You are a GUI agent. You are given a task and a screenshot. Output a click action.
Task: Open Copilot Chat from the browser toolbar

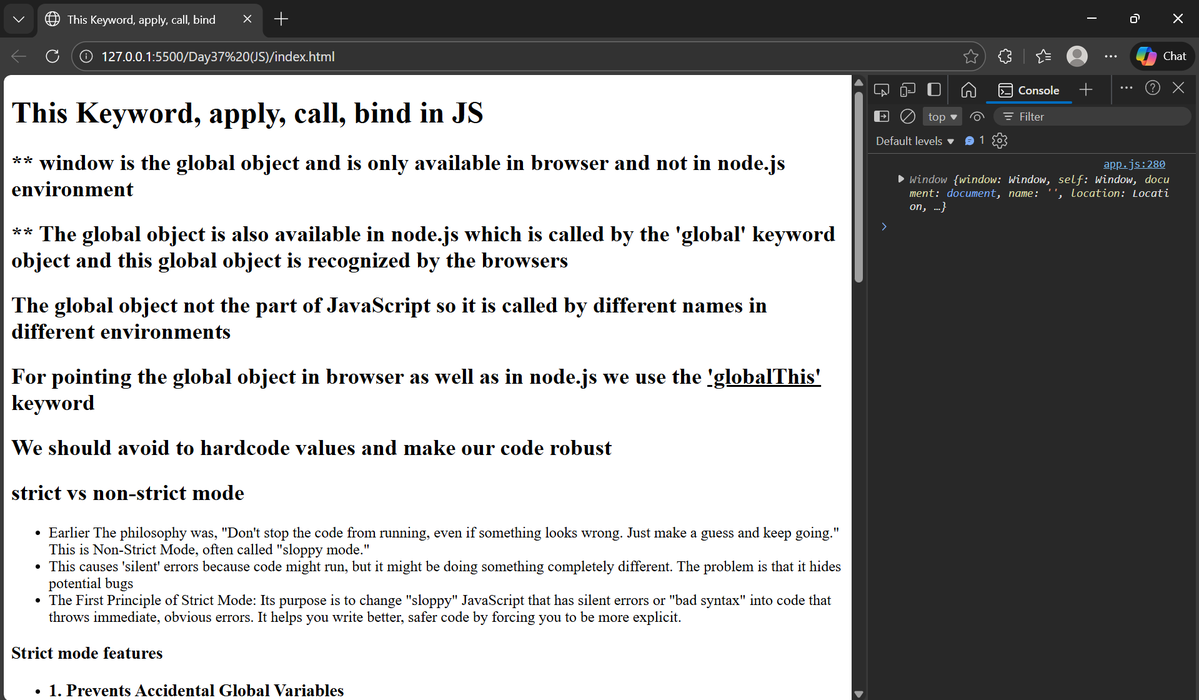[x=1159, y=56]
